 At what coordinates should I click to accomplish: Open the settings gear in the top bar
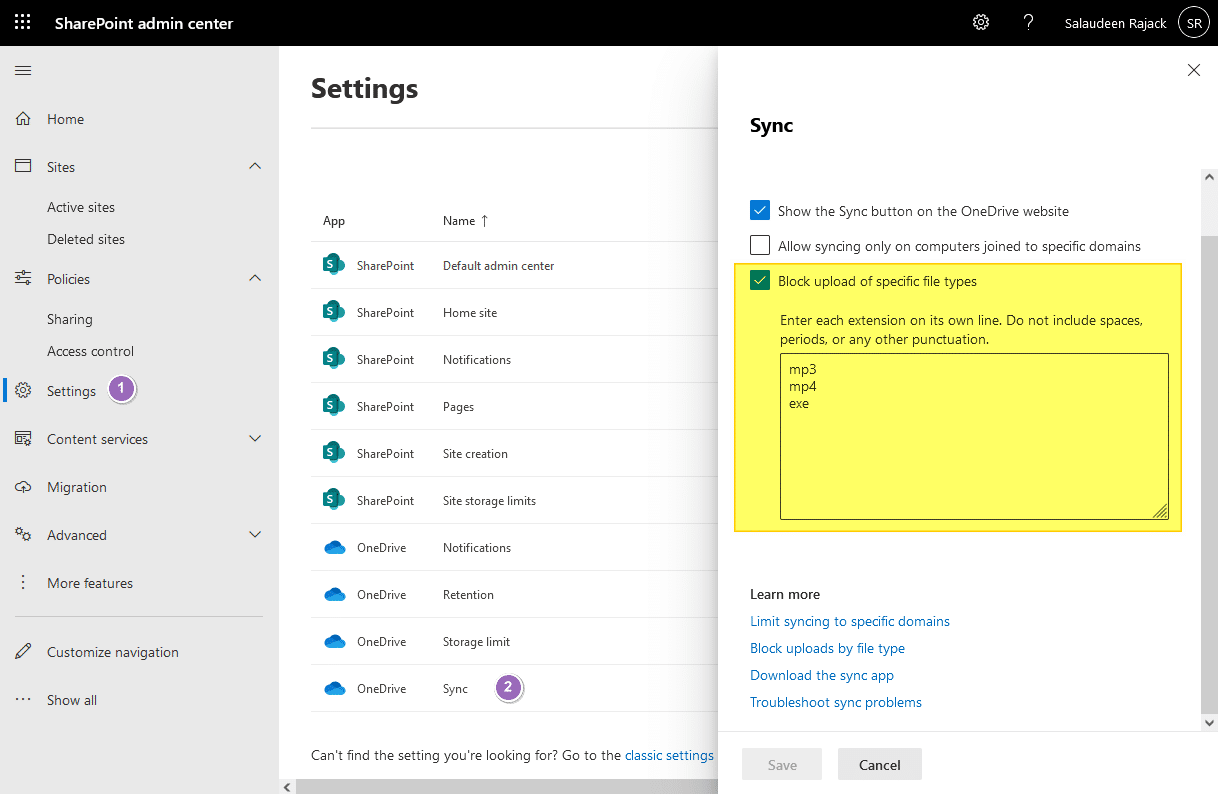tap(981, 22)
